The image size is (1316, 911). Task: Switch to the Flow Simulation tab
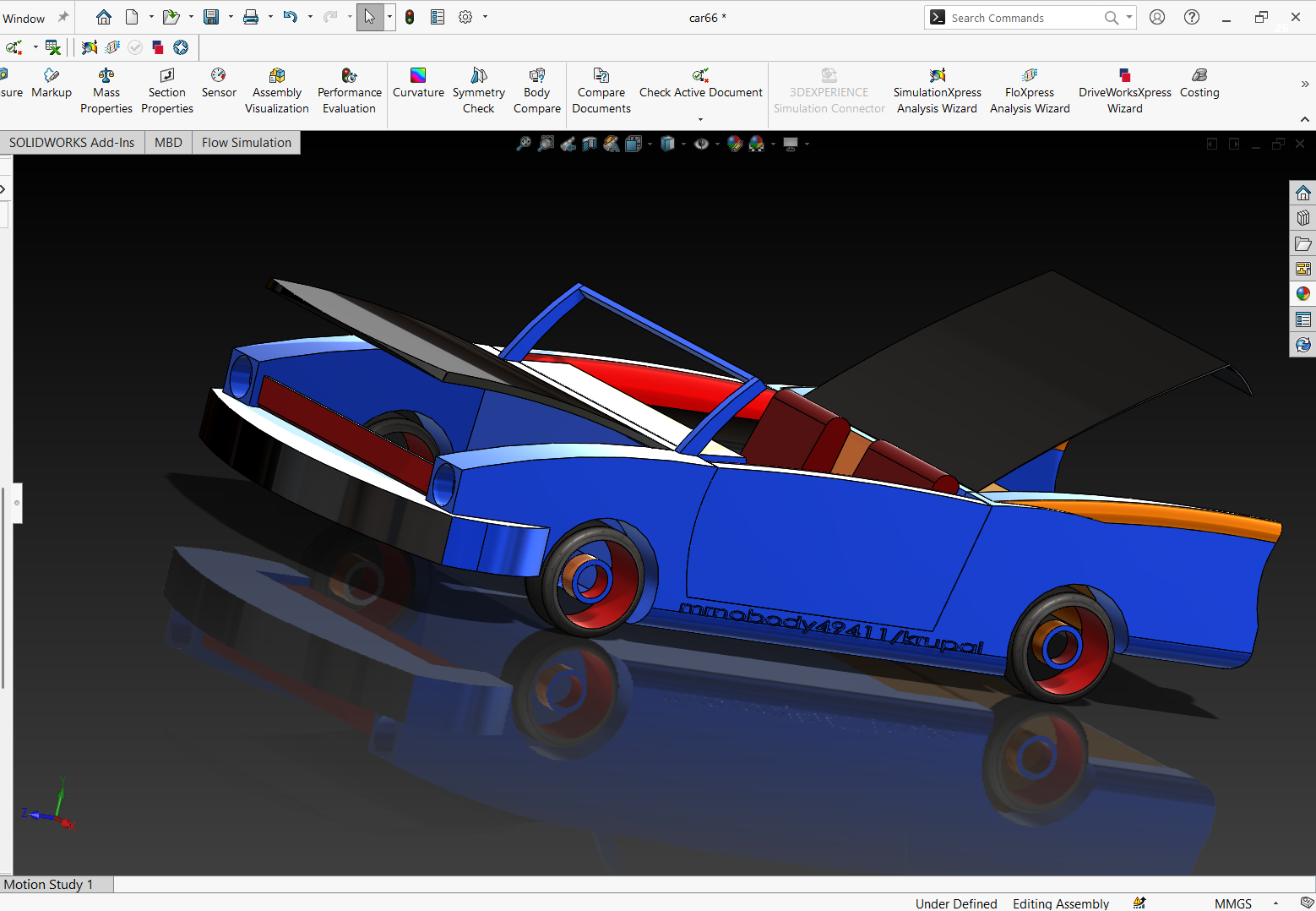pos(246,143)
